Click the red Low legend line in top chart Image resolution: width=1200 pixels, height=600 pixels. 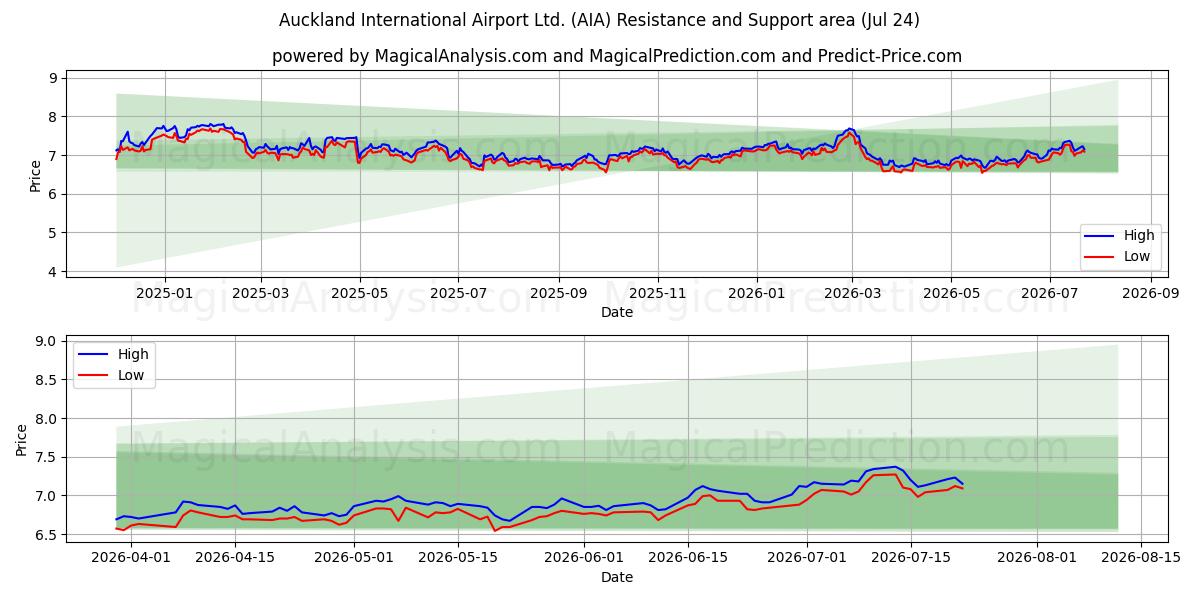(x=1100, y=257)
